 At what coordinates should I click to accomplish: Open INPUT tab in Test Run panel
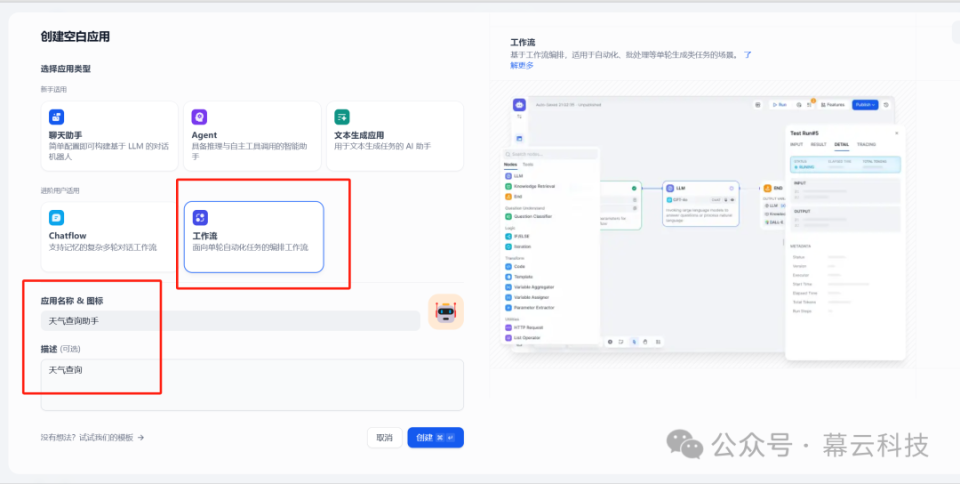(x=797, y=144)
